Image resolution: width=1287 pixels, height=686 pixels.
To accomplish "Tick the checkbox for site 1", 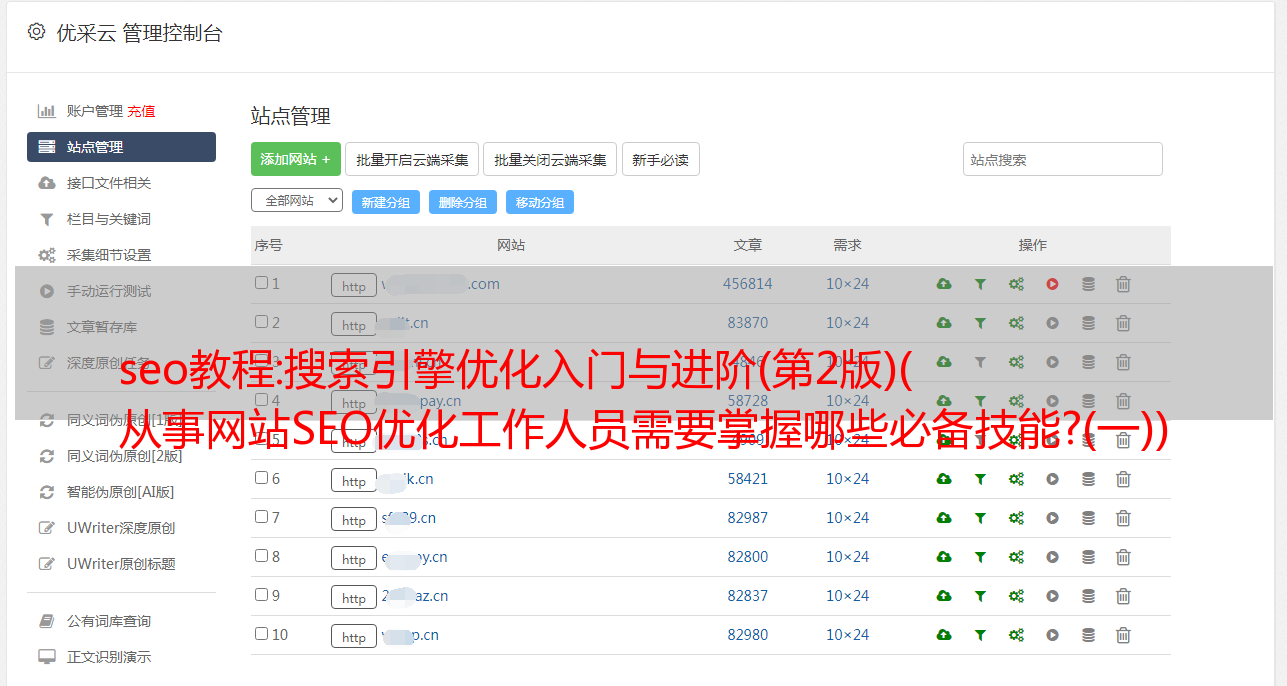I will (x=261, y=283).
